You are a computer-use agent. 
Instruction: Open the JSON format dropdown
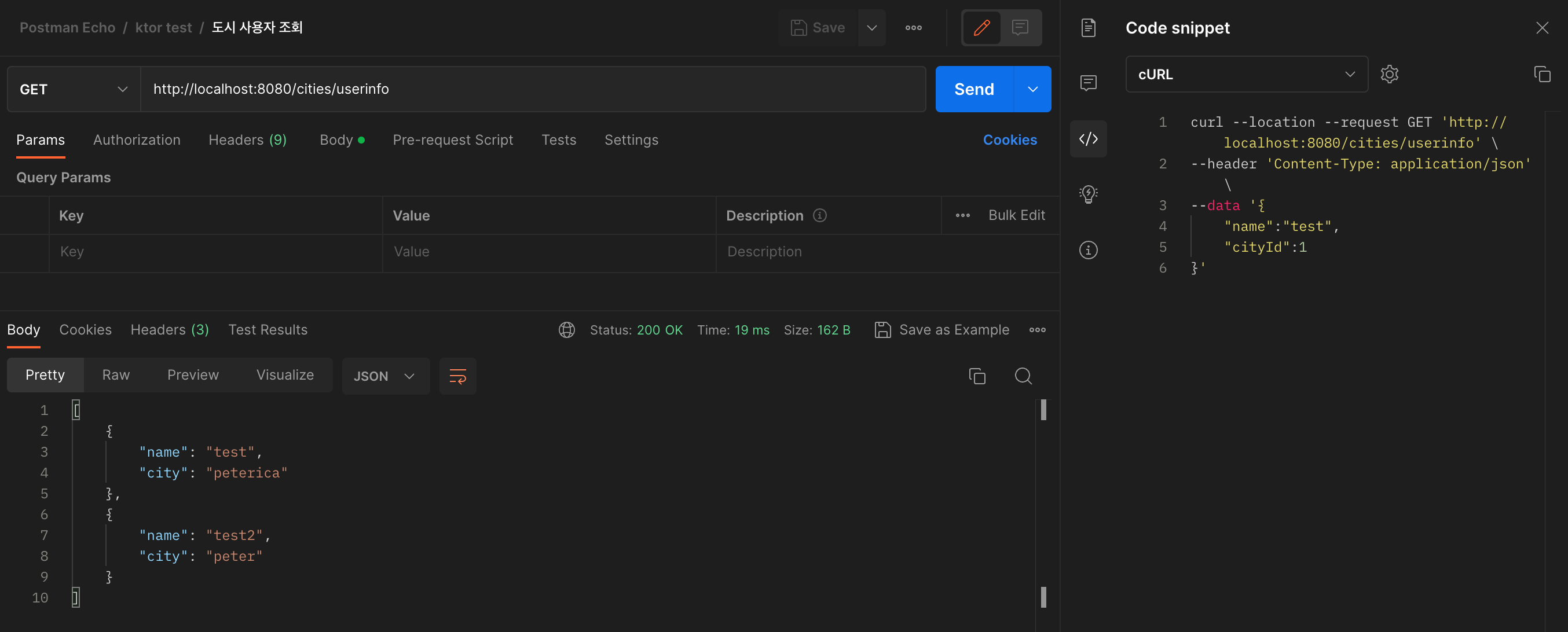tap(384, 376)
